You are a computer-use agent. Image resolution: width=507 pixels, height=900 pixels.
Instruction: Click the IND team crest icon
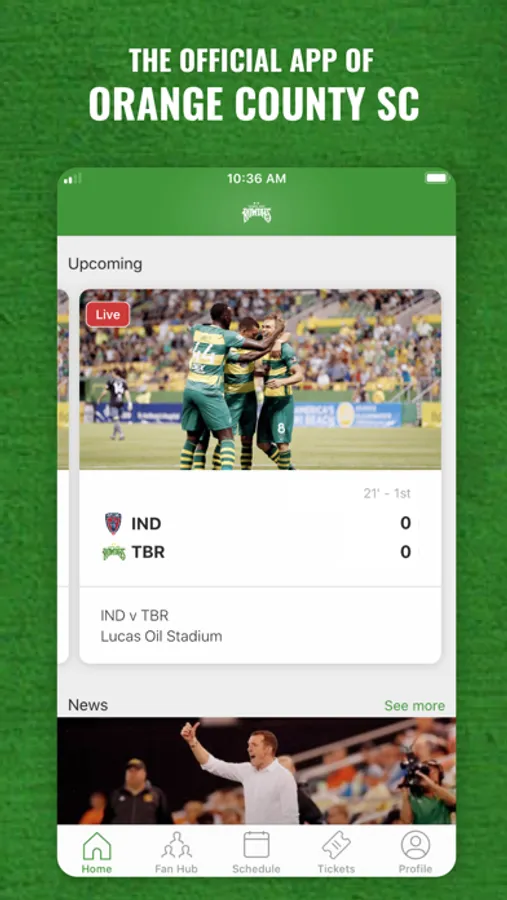113,523
